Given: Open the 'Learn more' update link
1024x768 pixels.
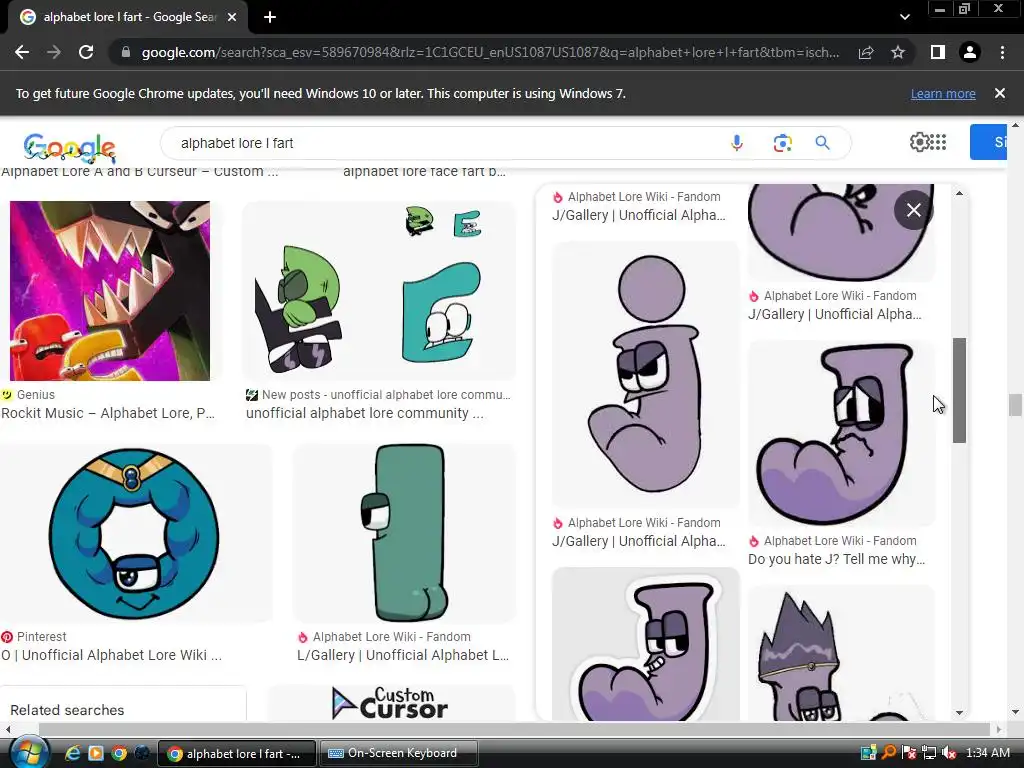Looking at the screenshot, I should pyautogui.click(x=943, y=93).
